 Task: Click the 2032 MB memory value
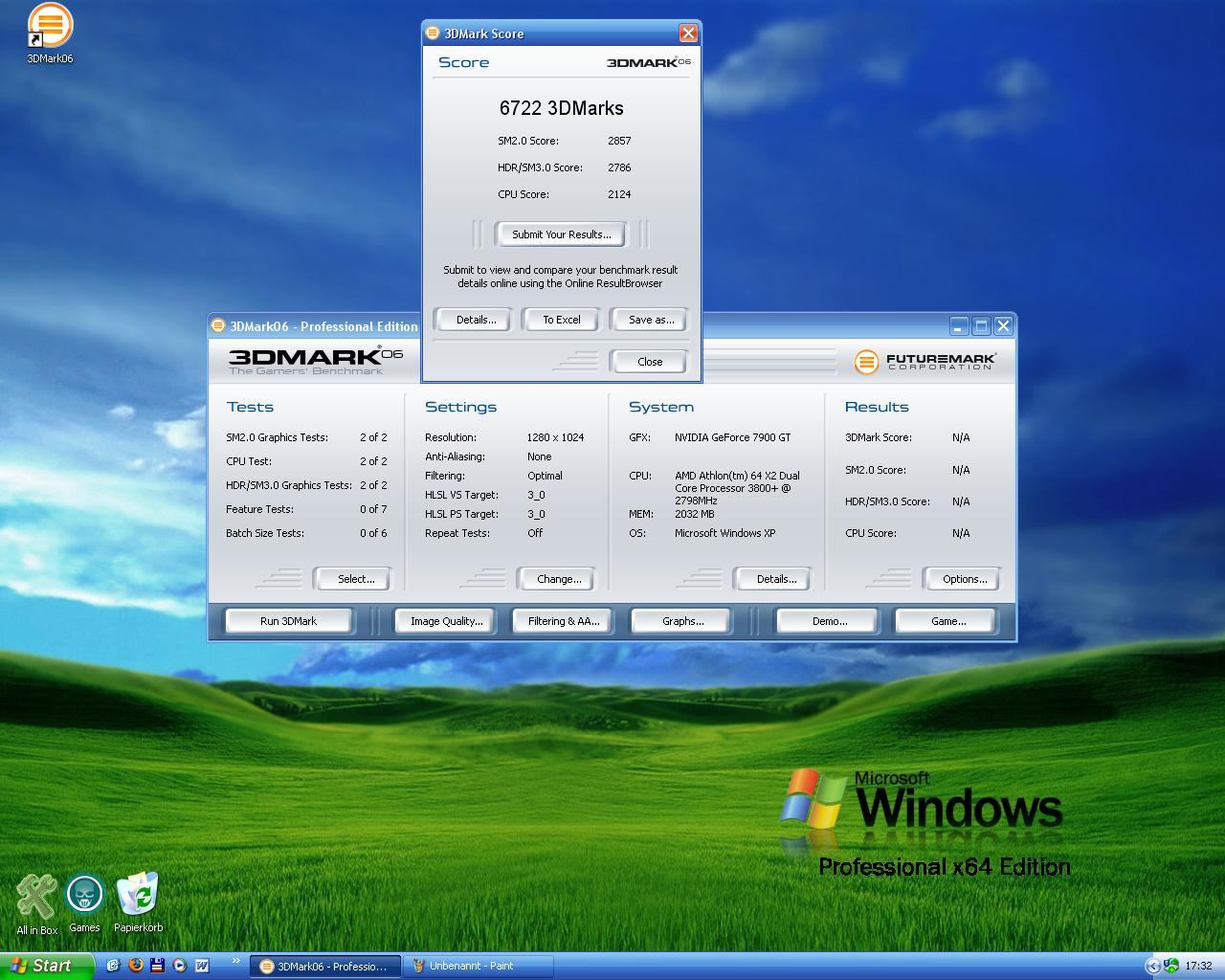tap(694, 514)
